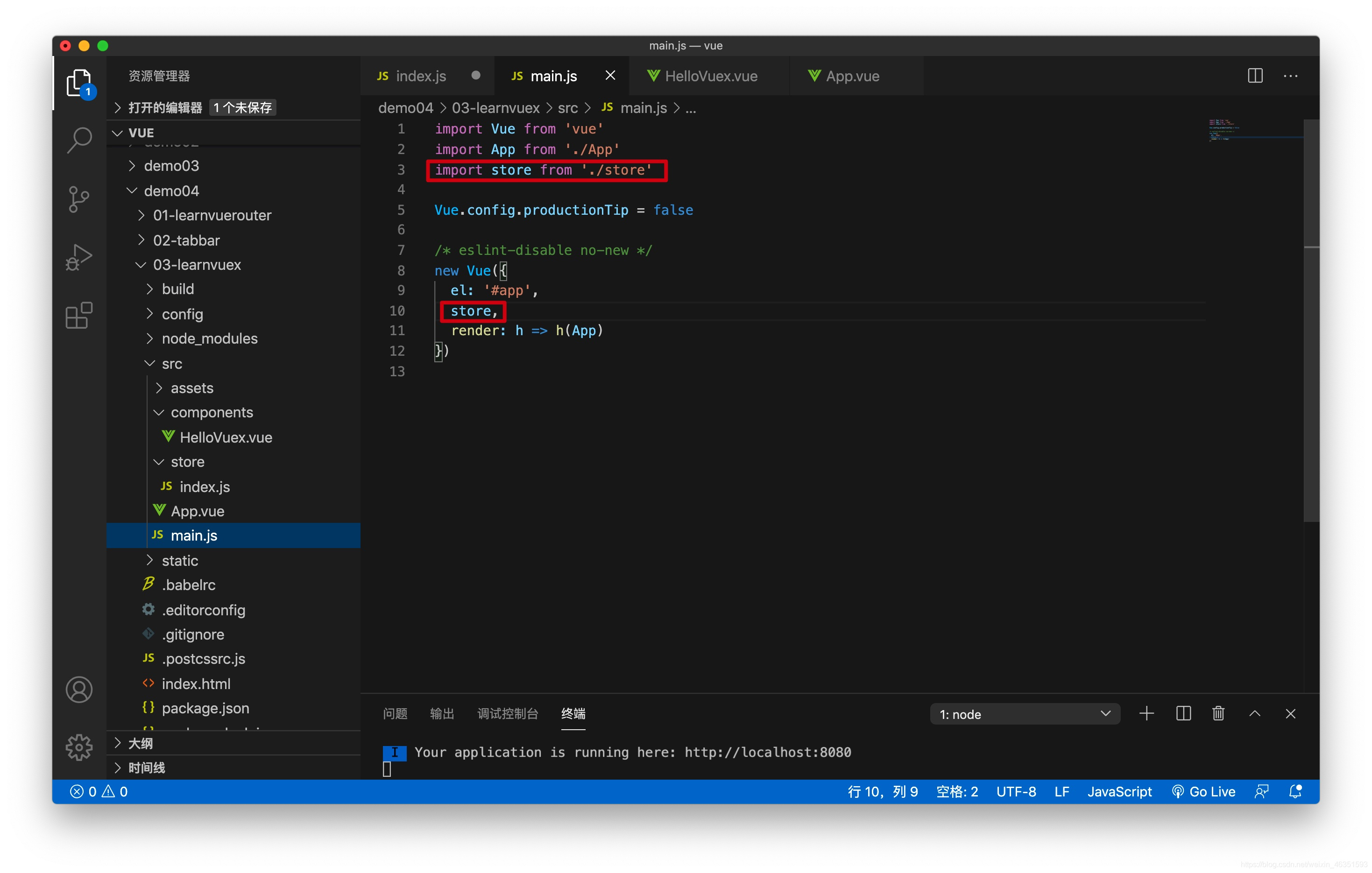The image size is (1372, 873).
Task: Click errors and warnings count in status bar
Action: point(99,792)
